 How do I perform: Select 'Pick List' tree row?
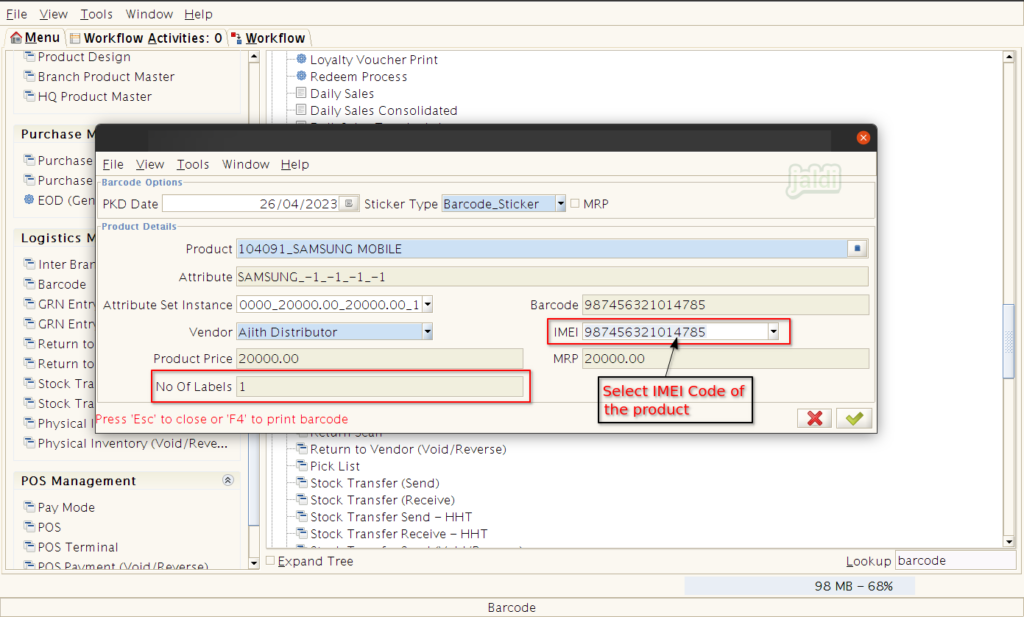click(334, 466)
